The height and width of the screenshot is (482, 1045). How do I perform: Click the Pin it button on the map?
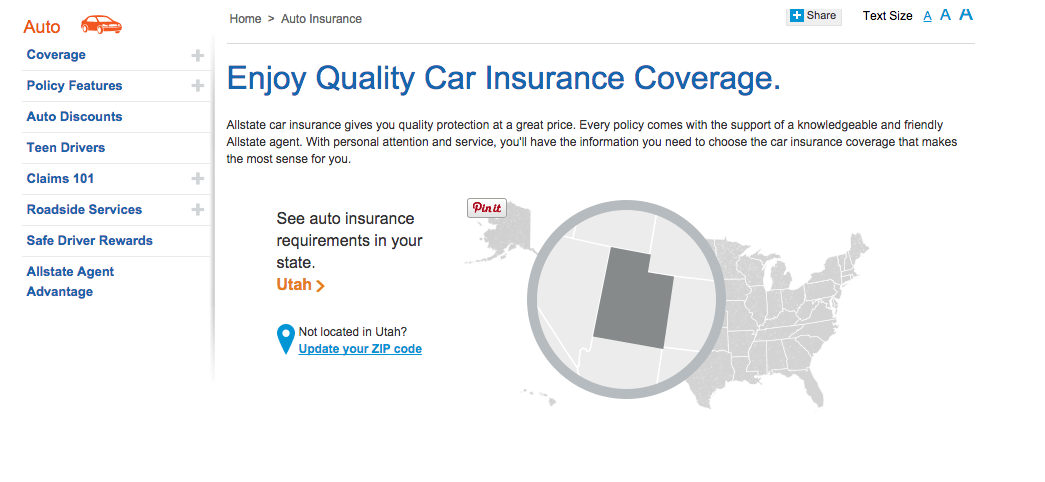[487, 208]
